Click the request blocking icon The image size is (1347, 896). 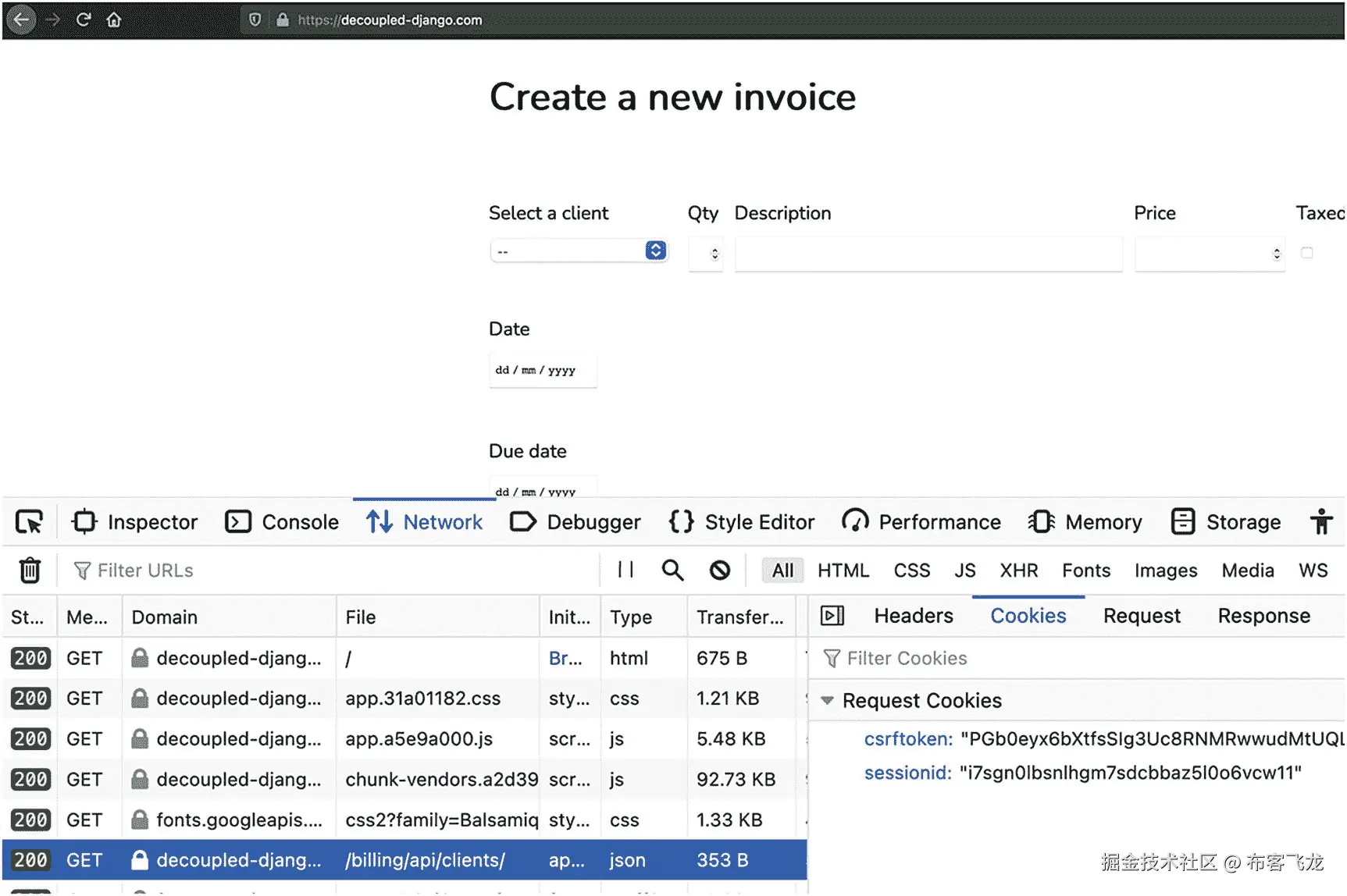tap(720, 571)
